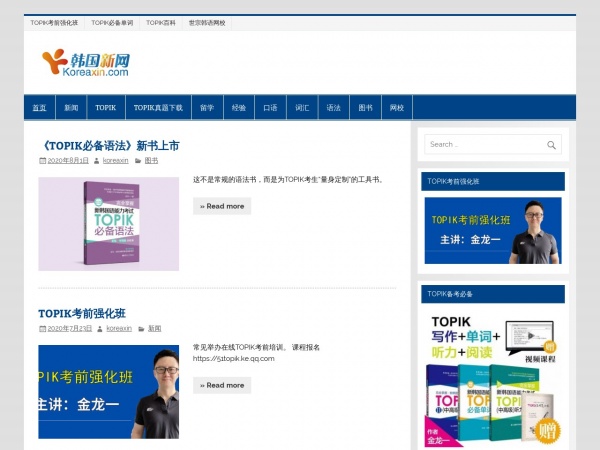600x450 pixels.
Task: Click Read more under the 考前强化班 post
Action: click(x=222, y=385)
